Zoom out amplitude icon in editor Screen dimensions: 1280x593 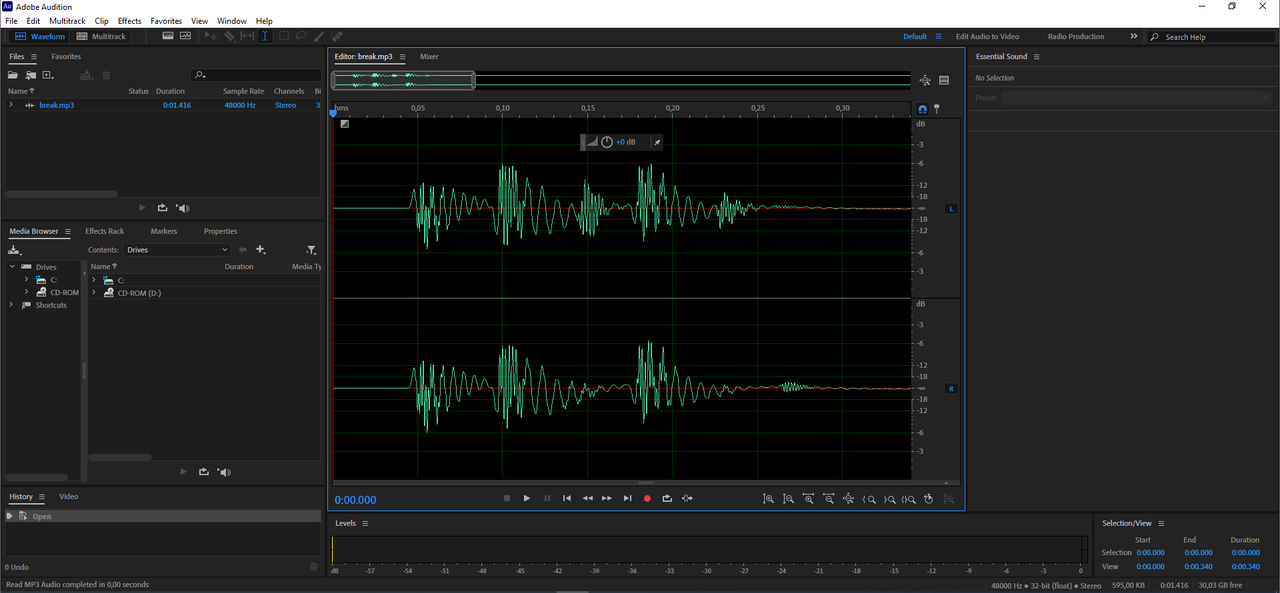coord(788,498)
